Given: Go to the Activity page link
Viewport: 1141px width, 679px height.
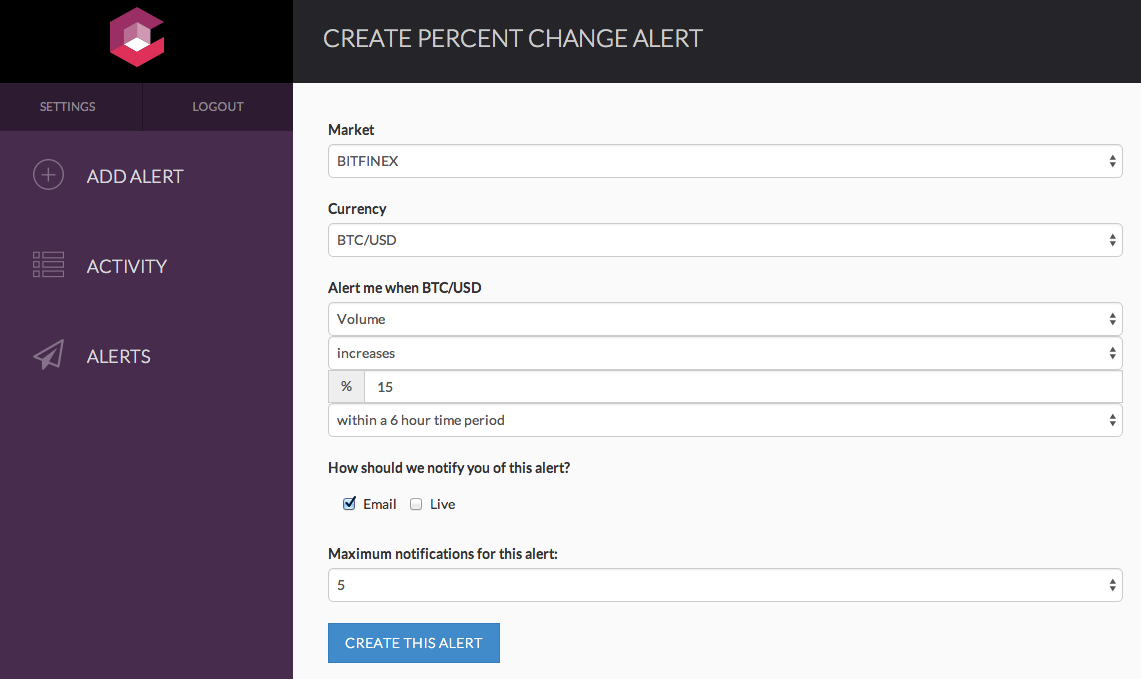Looking at the screenshot, I should click(x=127, y=266).
